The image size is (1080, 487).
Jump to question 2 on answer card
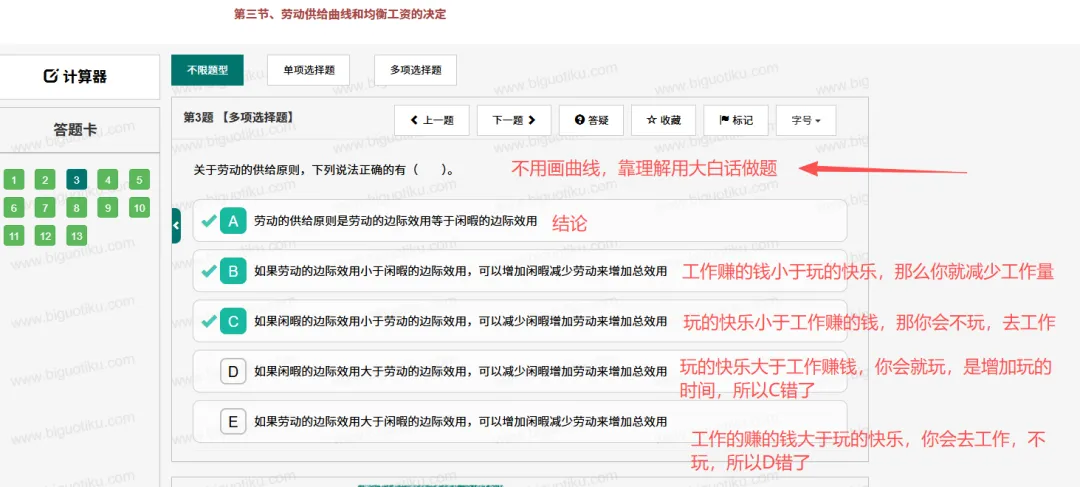click(45, 180)
